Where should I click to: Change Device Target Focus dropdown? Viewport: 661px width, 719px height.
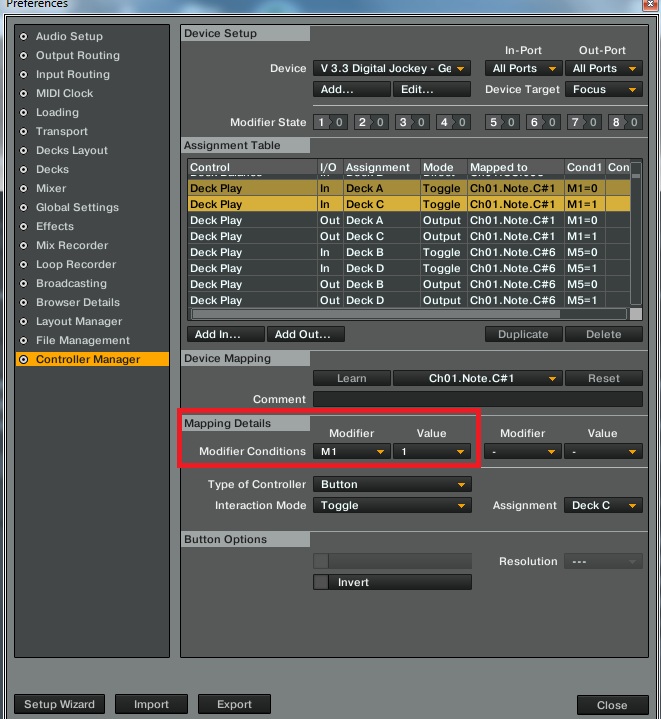[x=604, y=89]
